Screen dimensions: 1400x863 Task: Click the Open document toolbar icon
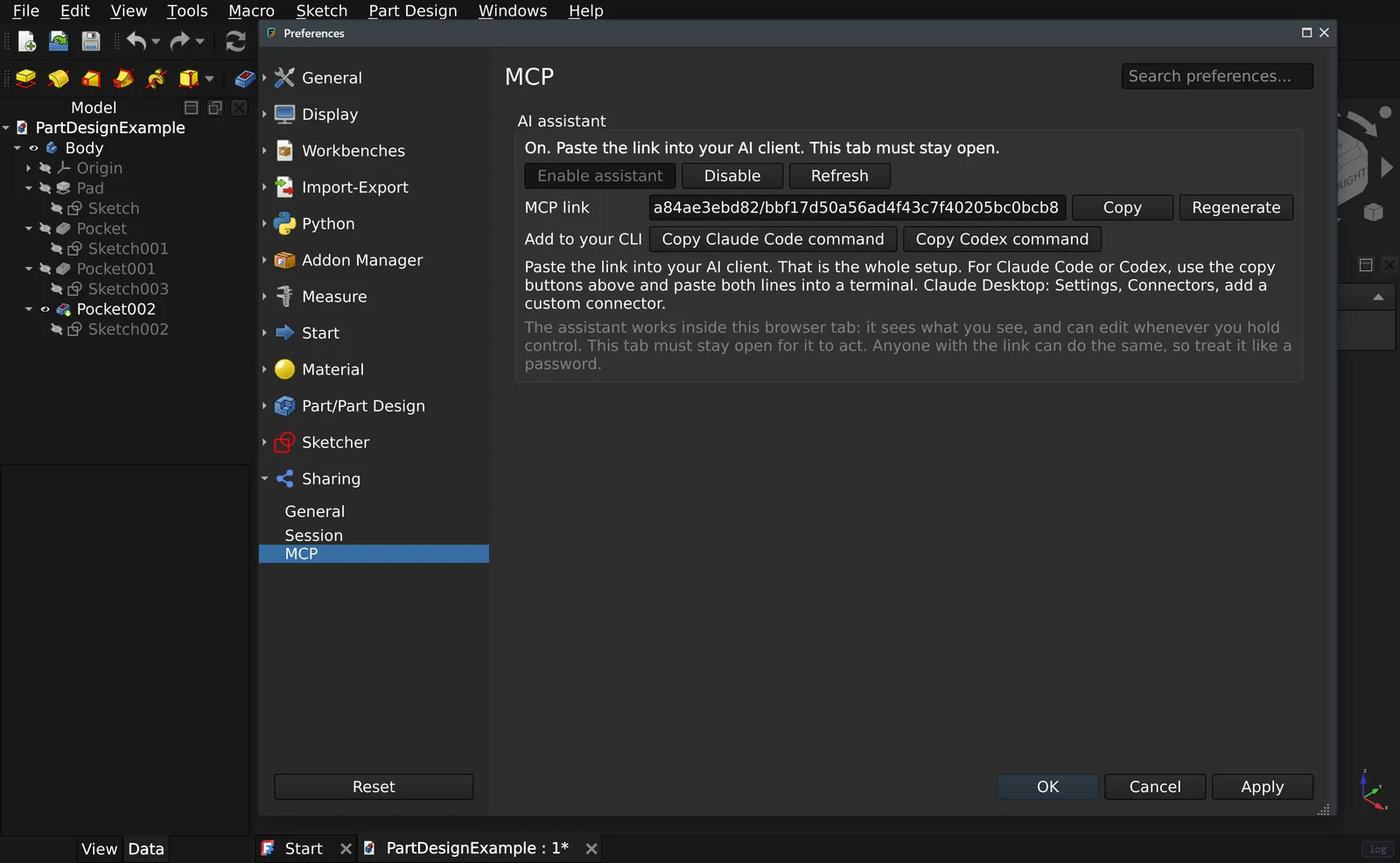(59, 41)
